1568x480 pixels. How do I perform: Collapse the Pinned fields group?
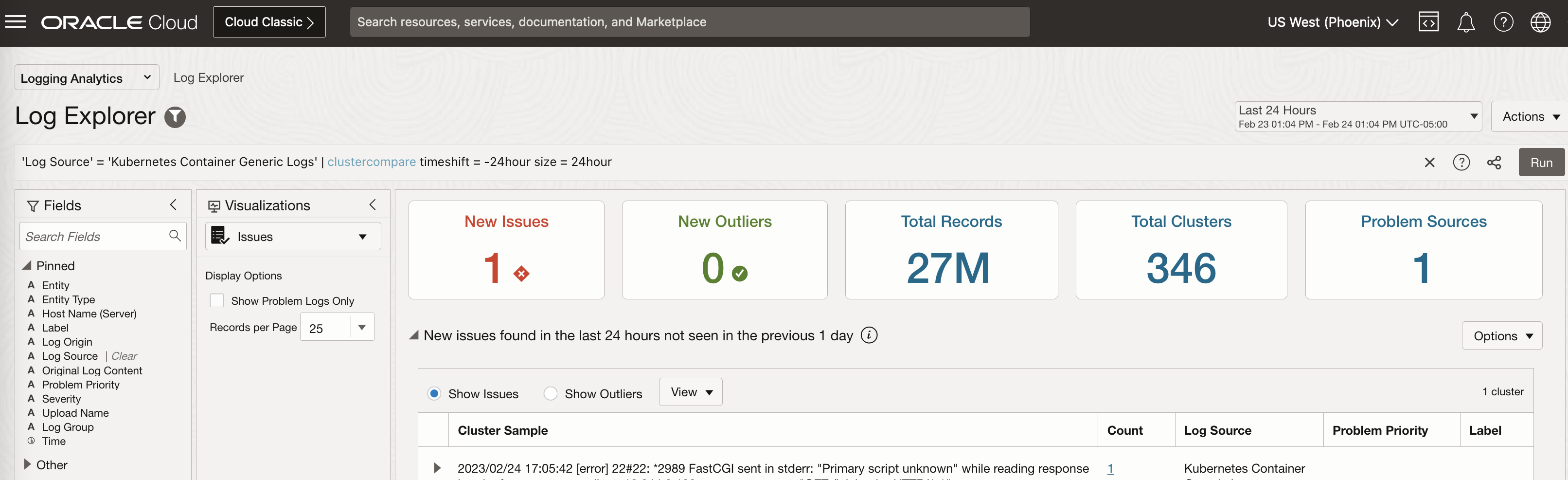click(27, 265)
